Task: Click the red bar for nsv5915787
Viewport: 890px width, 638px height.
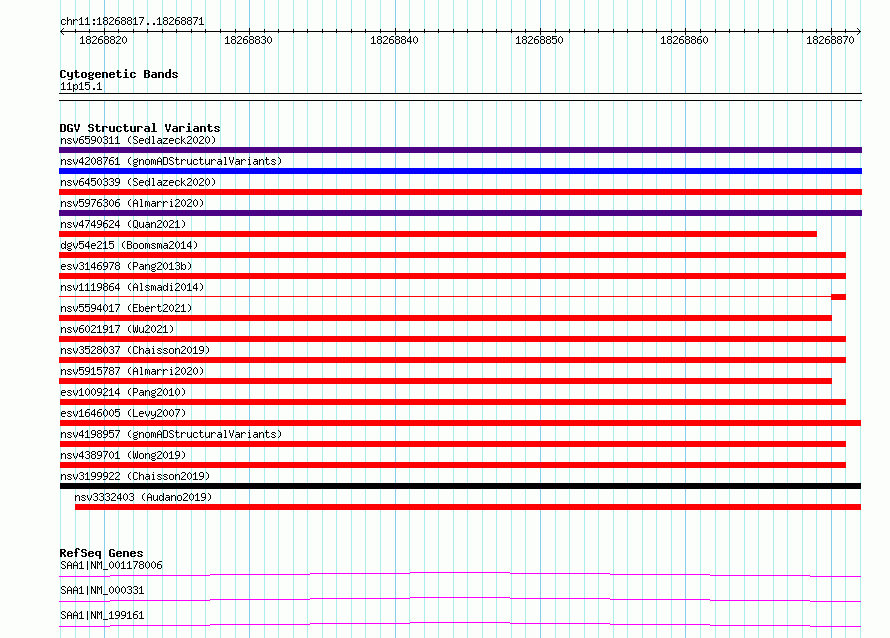Action: (x=445, y=381)
